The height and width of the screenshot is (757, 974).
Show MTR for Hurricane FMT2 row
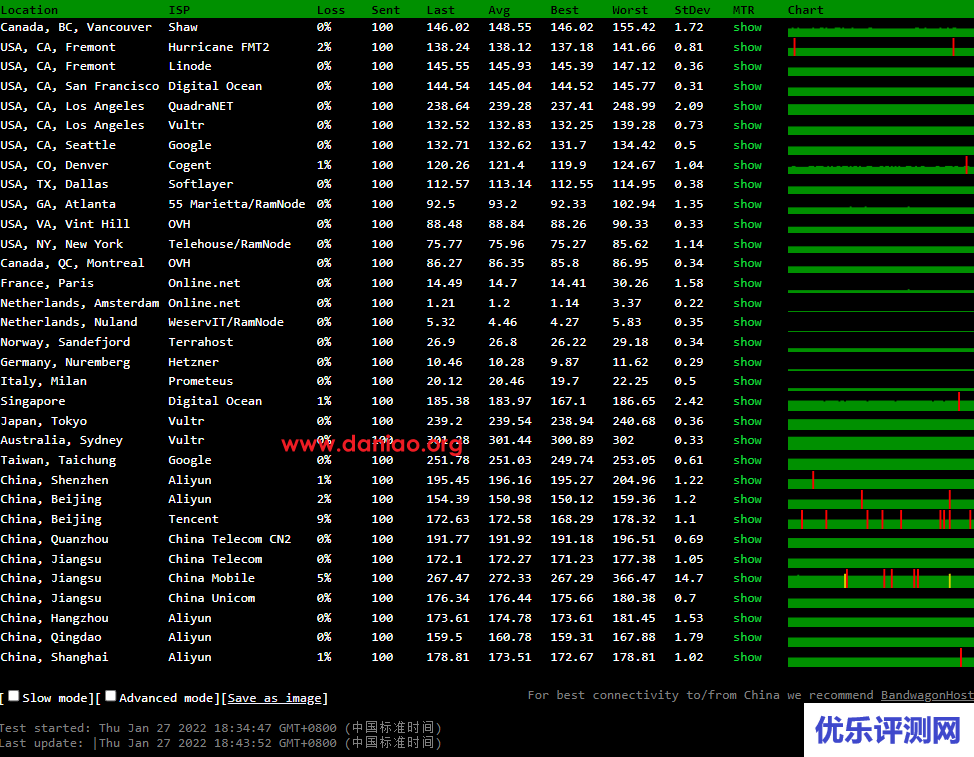point(747,47)
